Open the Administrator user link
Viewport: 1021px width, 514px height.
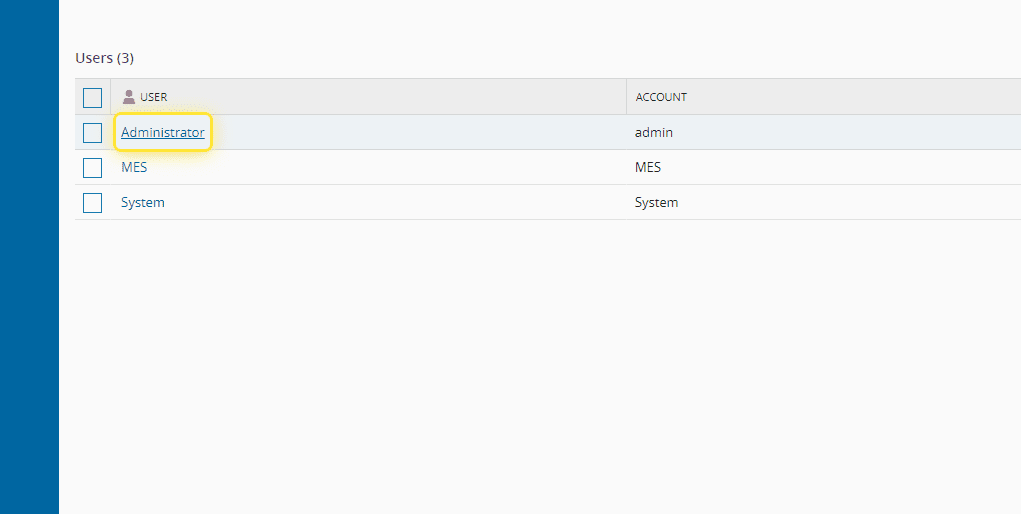coord(162,132)
